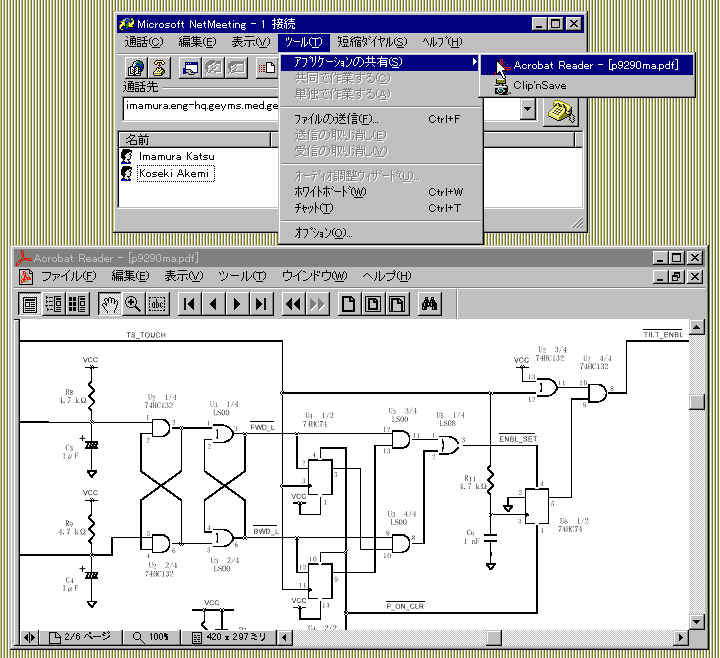Click the horizontal scrollbar right arrow
The height and width of the screenshot is (658, 720).
(681, 637)
